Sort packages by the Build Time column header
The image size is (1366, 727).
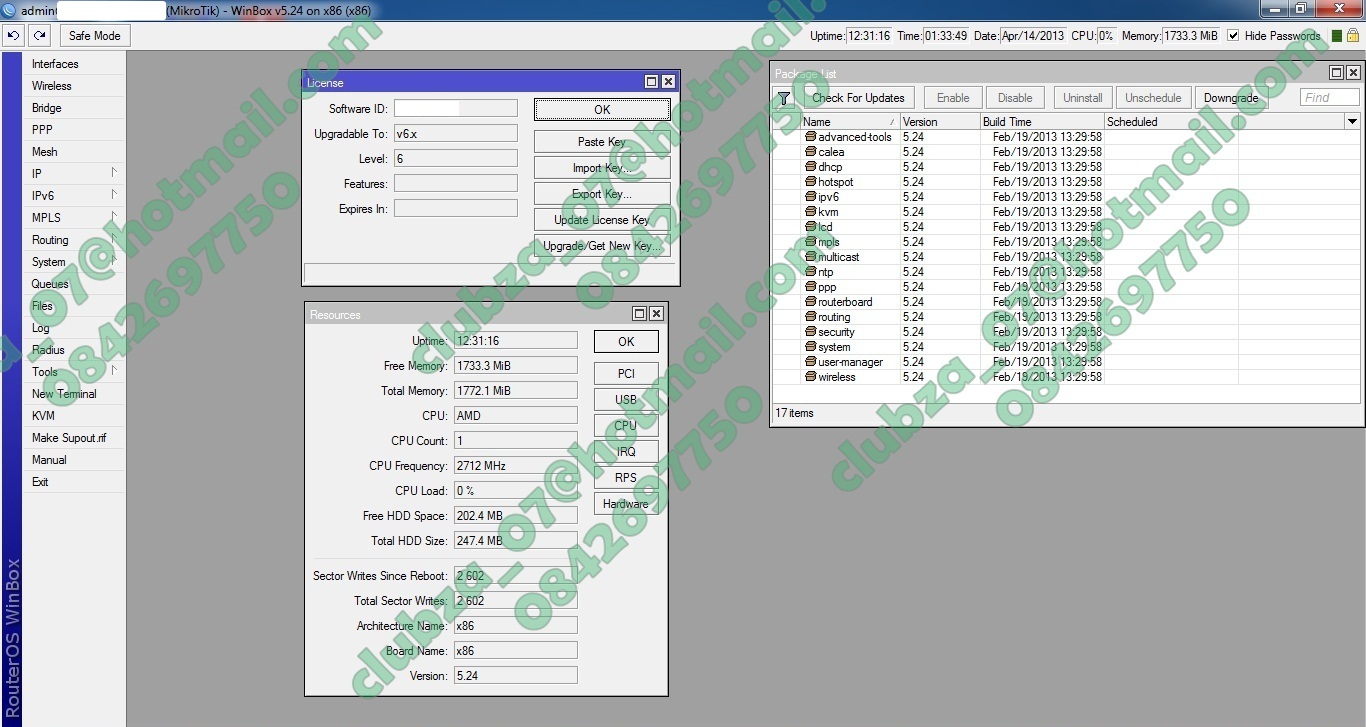click(1042, 122)
